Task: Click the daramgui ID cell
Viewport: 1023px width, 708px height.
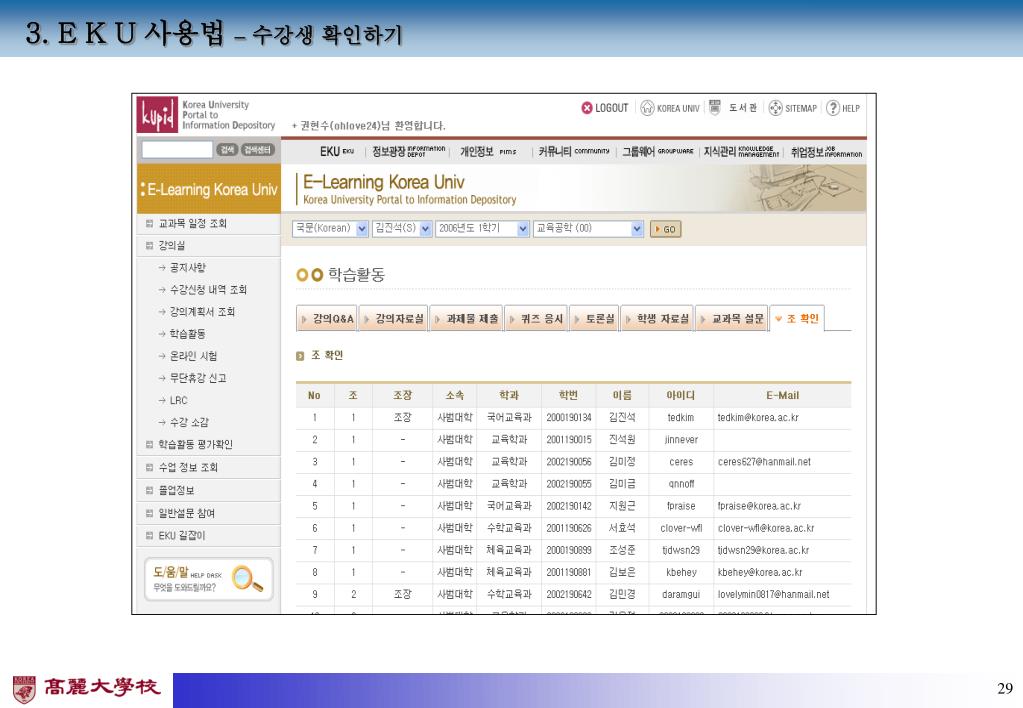Action: (x=681, y=596)
